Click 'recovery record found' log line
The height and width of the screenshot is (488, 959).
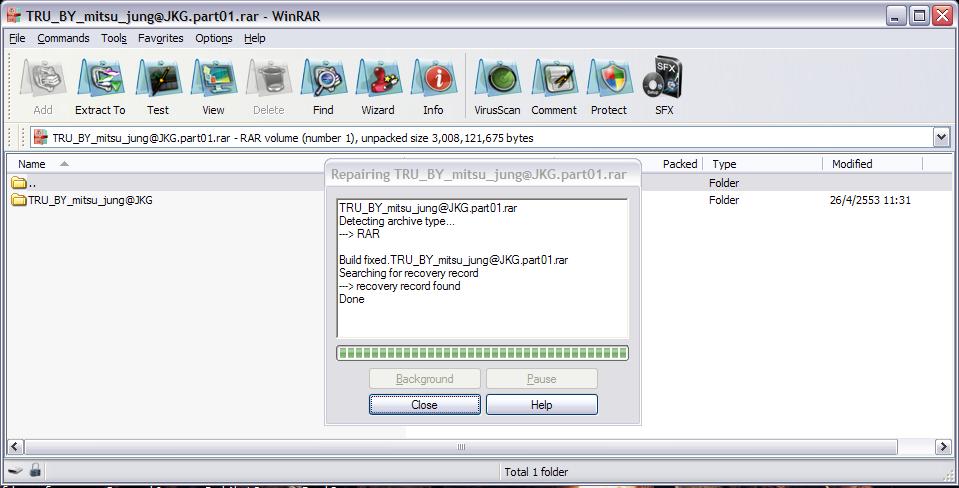399,286
